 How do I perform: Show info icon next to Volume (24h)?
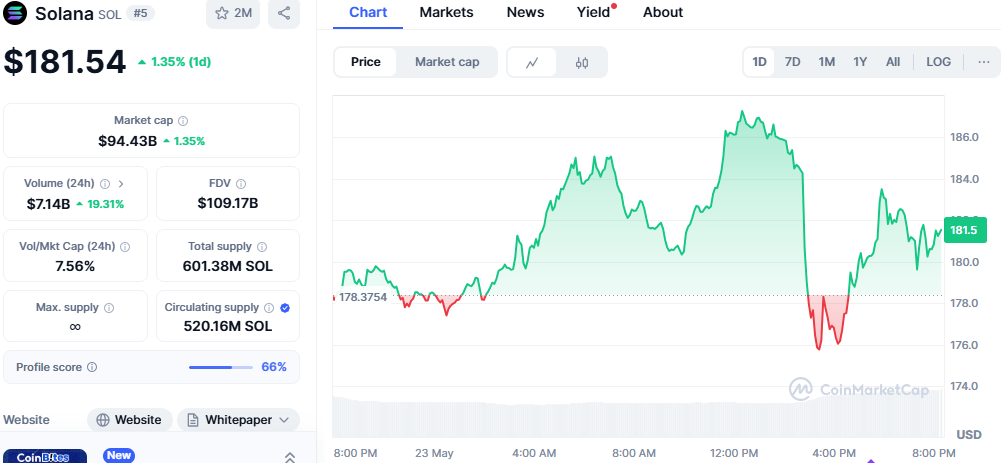105,184
